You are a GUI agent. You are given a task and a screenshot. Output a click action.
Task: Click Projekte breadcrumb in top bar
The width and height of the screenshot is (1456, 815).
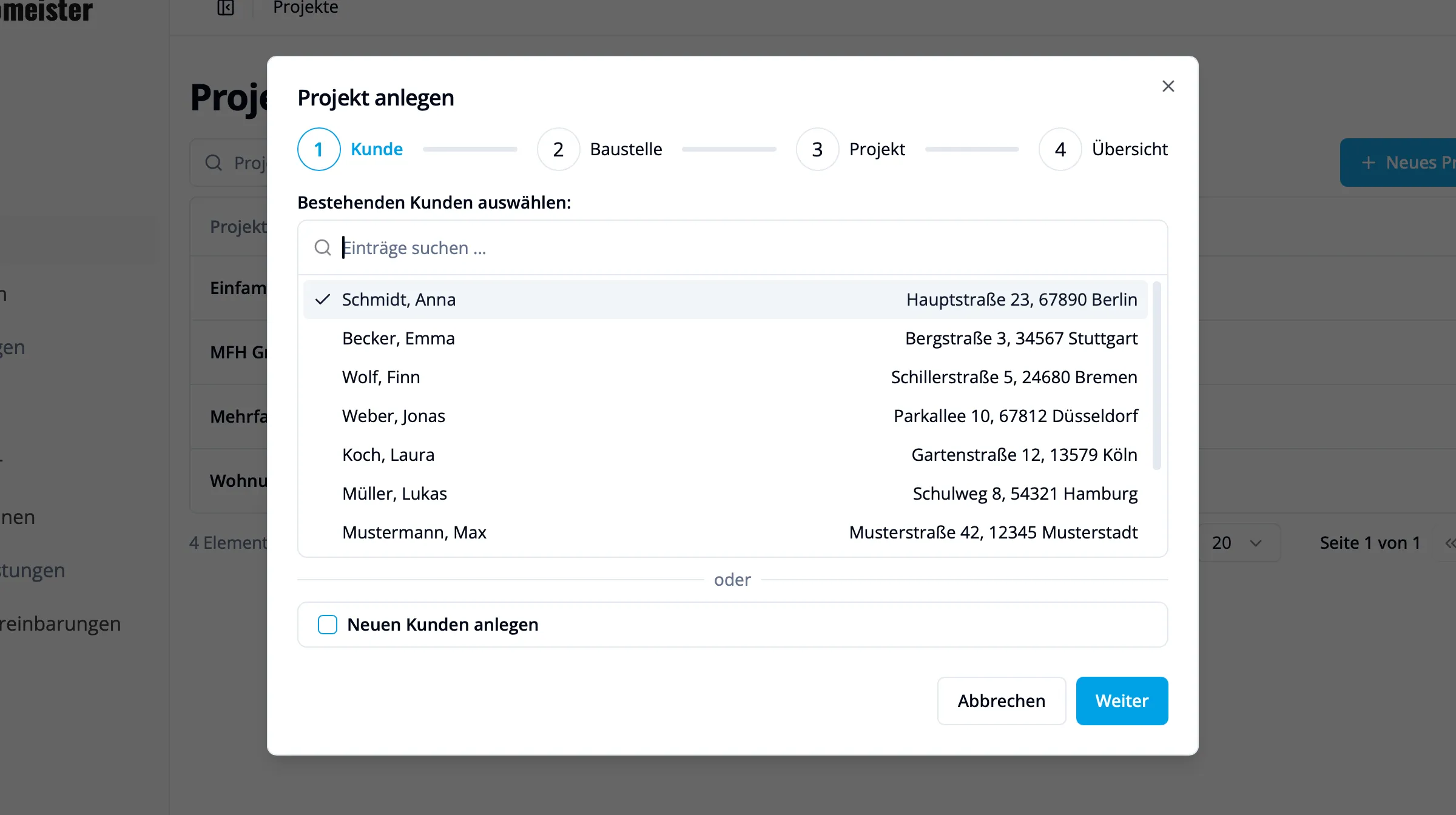point(306,7)
